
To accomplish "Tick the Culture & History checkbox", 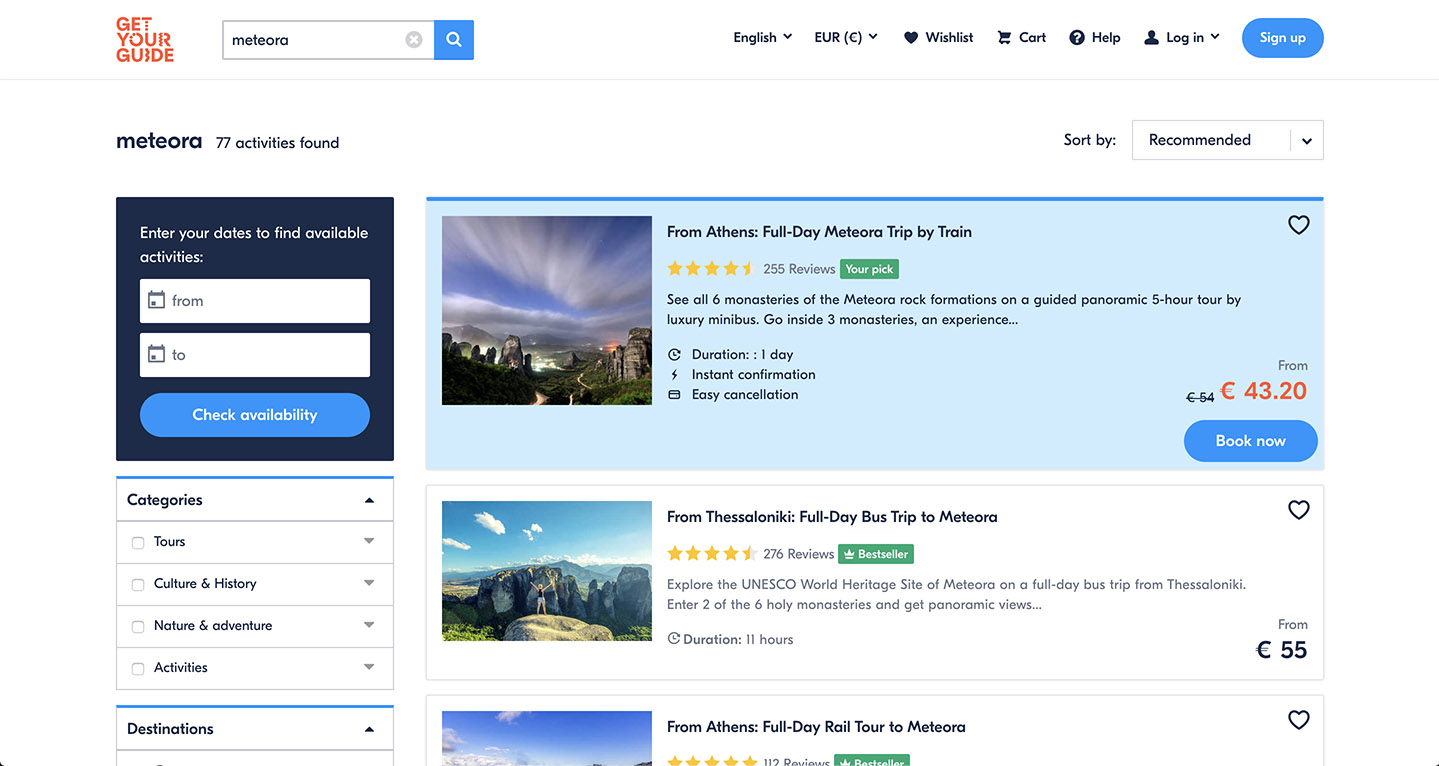I will click(x=138, y=585).
